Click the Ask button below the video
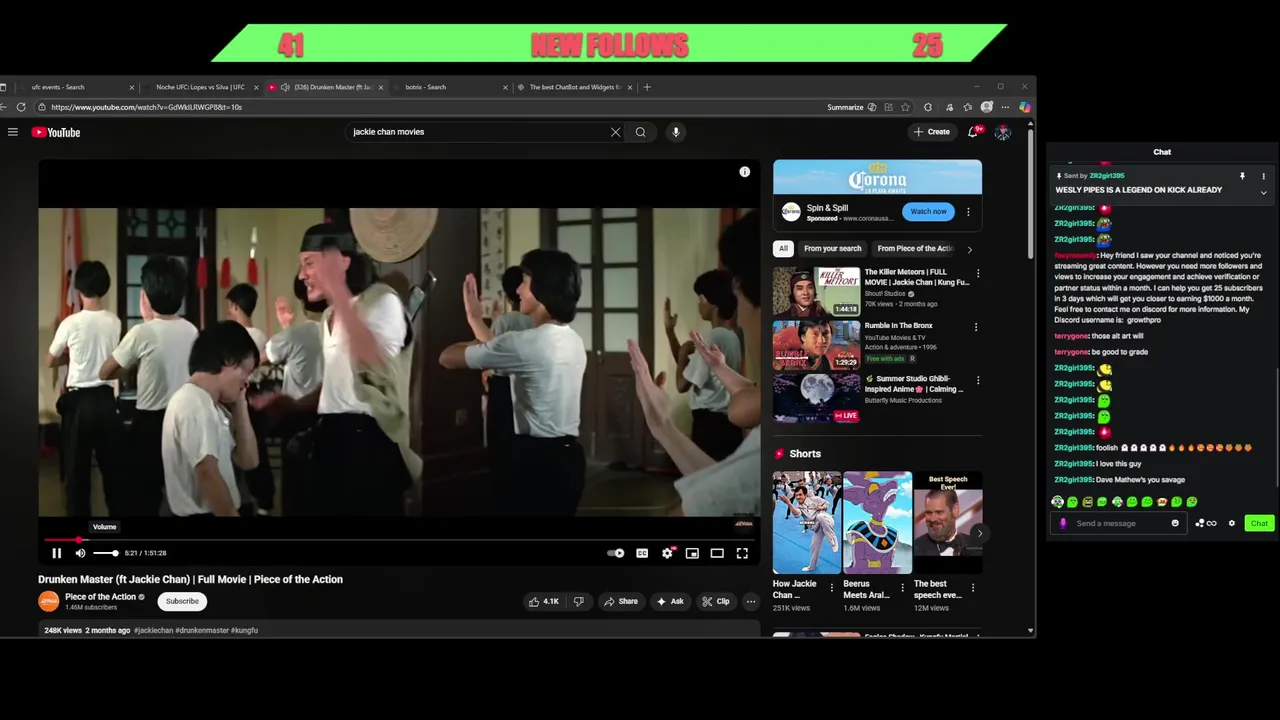 (x=670, y=601)
